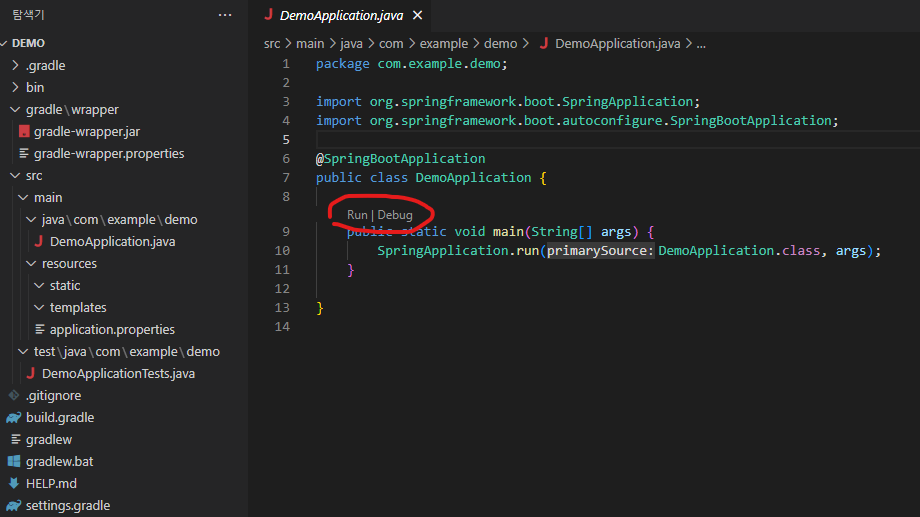Image resolution: width=920 pixels, height=517 pixels.
Task: Collapse the gradle\wrapper folder chevron
Action: [15, 109]
